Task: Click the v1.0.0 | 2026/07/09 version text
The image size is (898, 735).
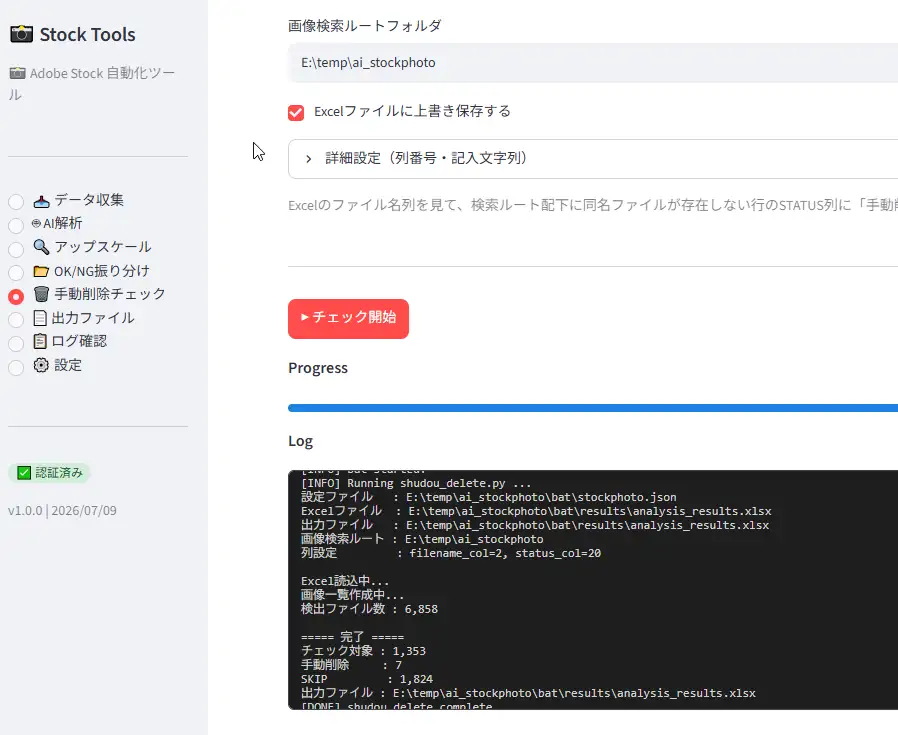Action: (x=62, y=510)
